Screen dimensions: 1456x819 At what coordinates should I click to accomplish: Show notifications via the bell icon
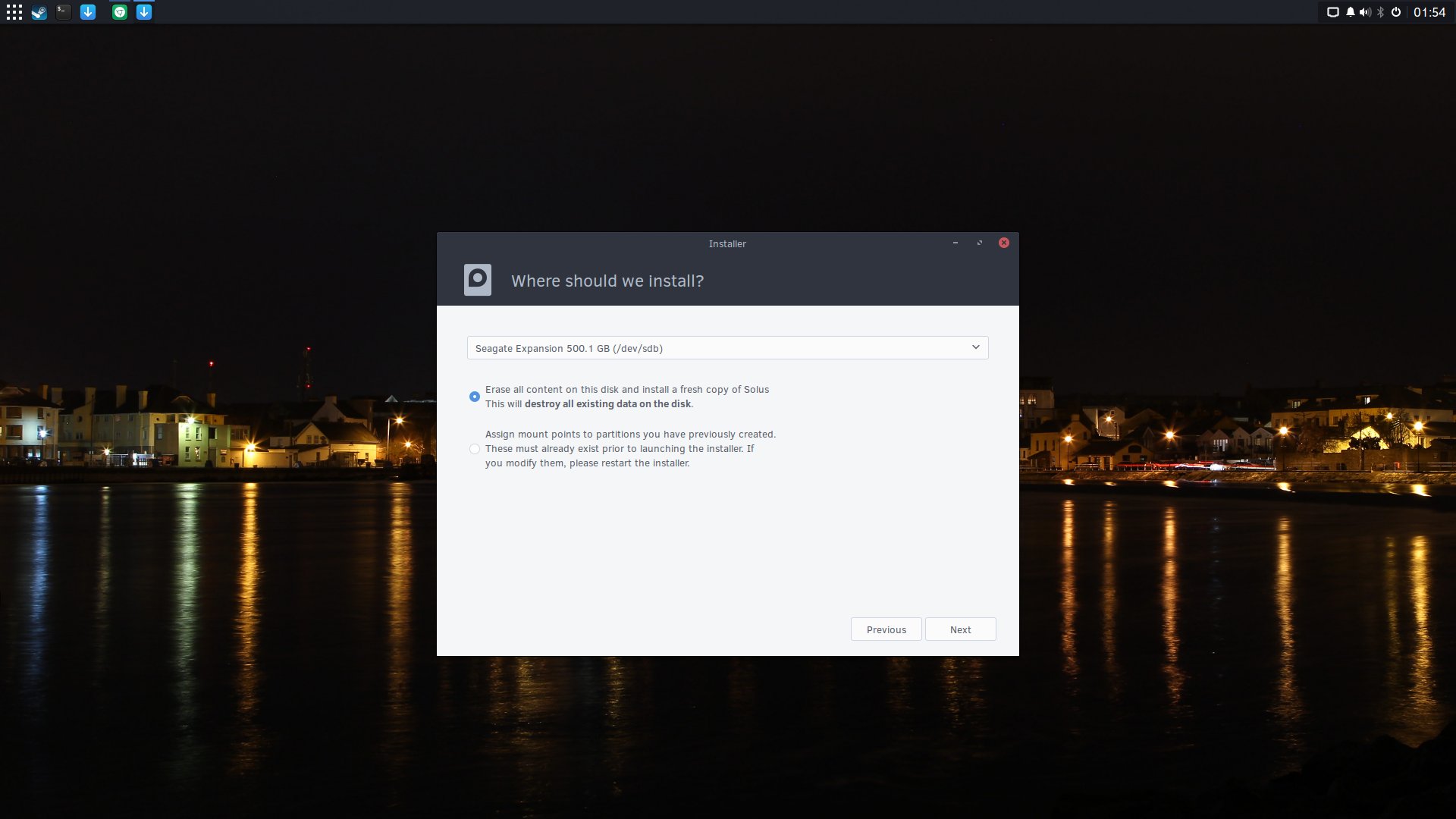[1351, 12]
